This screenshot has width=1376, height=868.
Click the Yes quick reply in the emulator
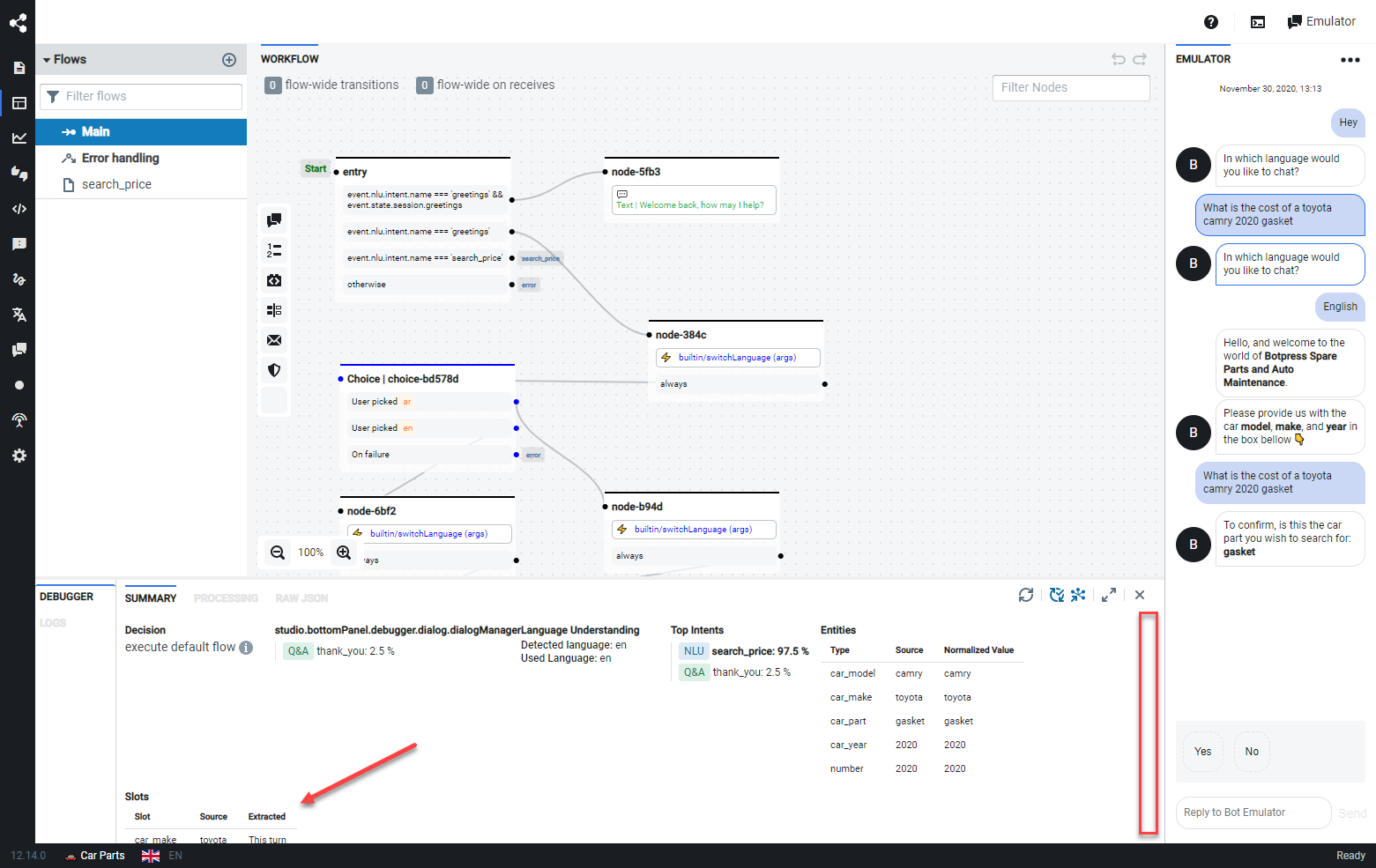tap(1202, 751)
